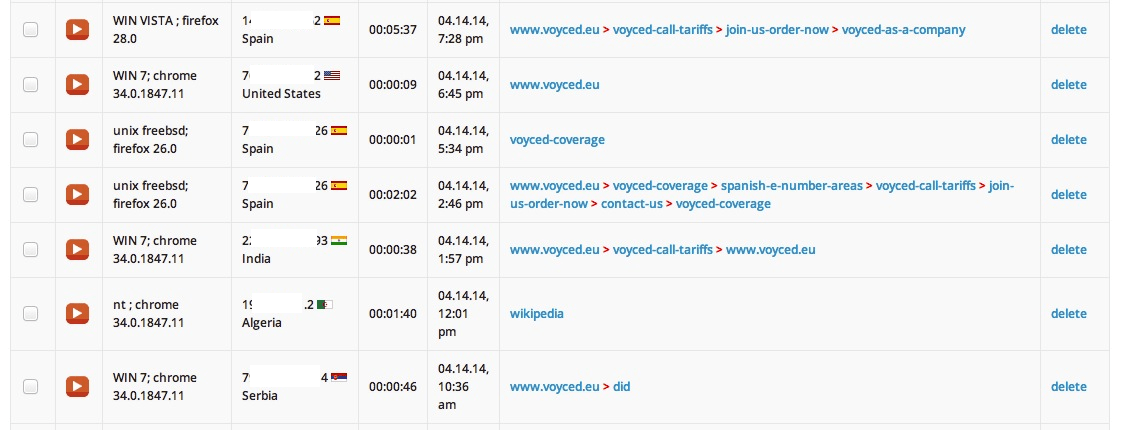The width and height of the screenshot is (1121, 430).
Task: Open the contact-us page link
Action: point(632,203)
